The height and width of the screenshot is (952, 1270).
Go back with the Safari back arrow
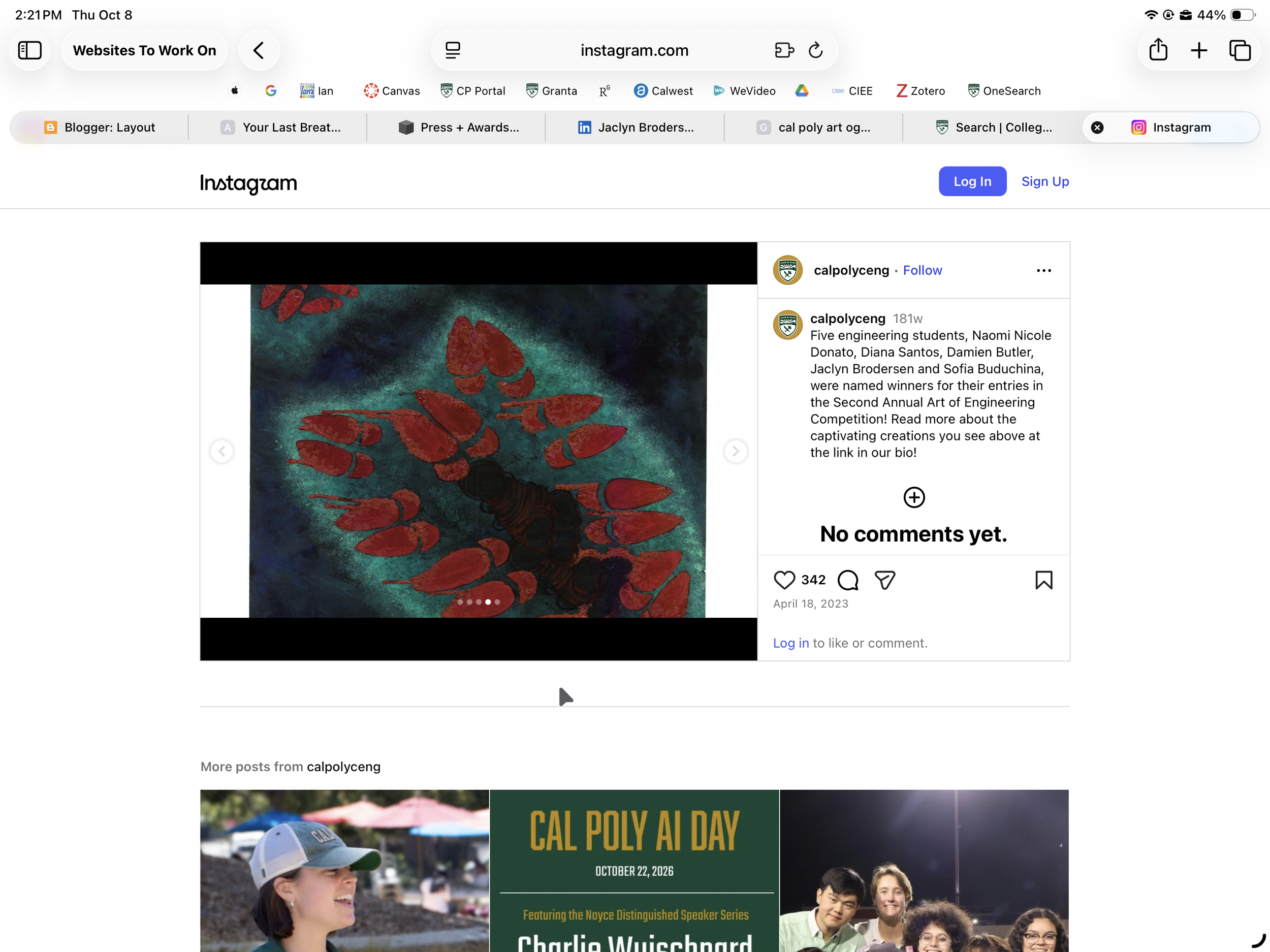point(259,50)
